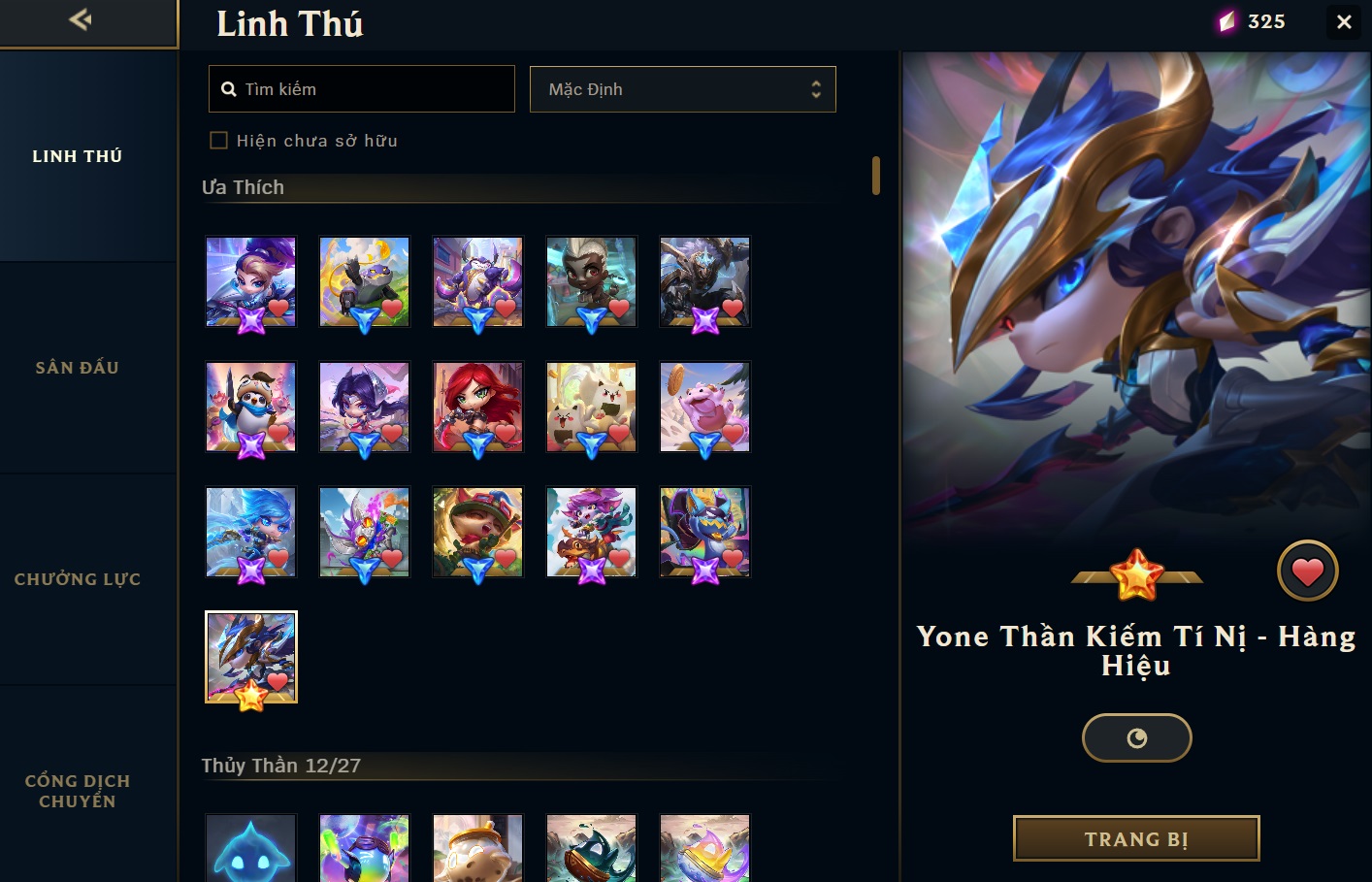This screenshot has height=882, width=1372.
Task: Click the magnifier search icon
Action: click(x=229, y=89)
